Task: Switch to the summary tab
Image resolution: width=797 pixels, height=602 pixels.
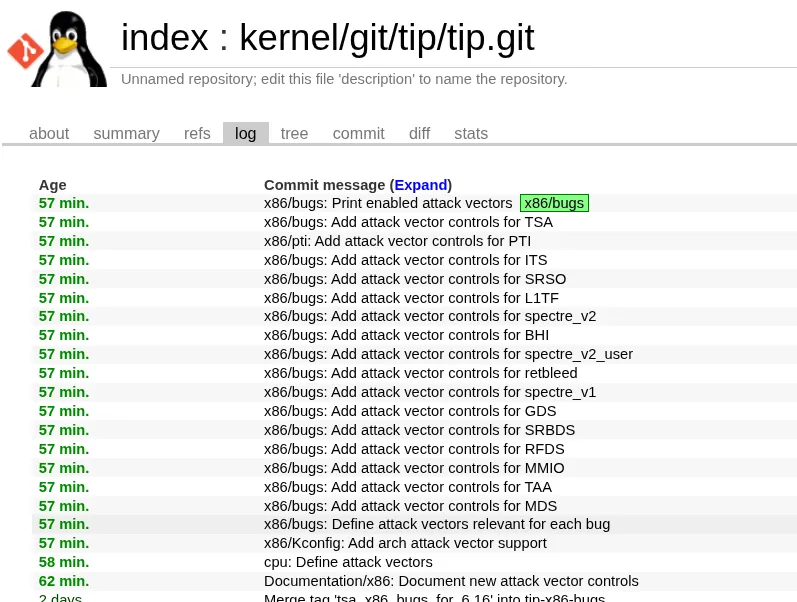Action: click(x=126, y=134)
